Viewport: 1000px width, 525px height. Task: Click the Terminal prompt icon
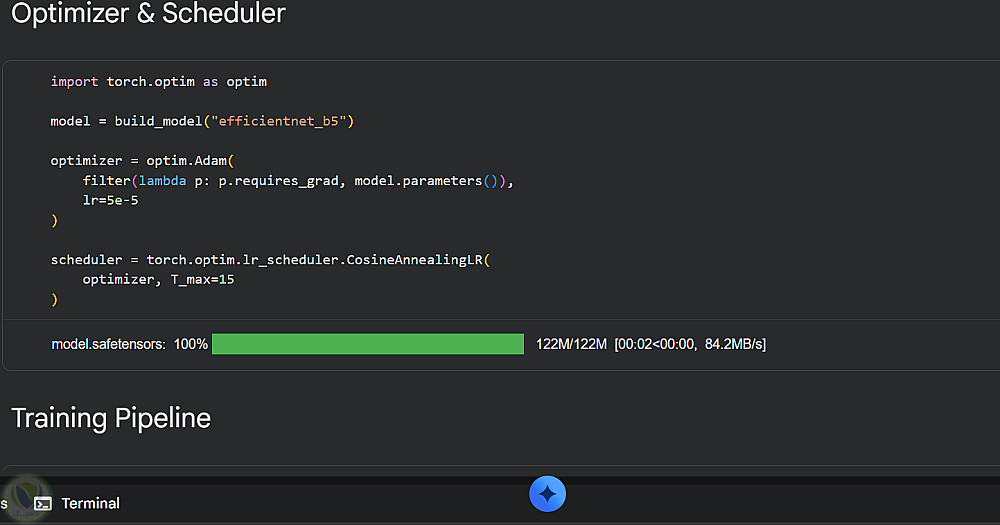43,503
